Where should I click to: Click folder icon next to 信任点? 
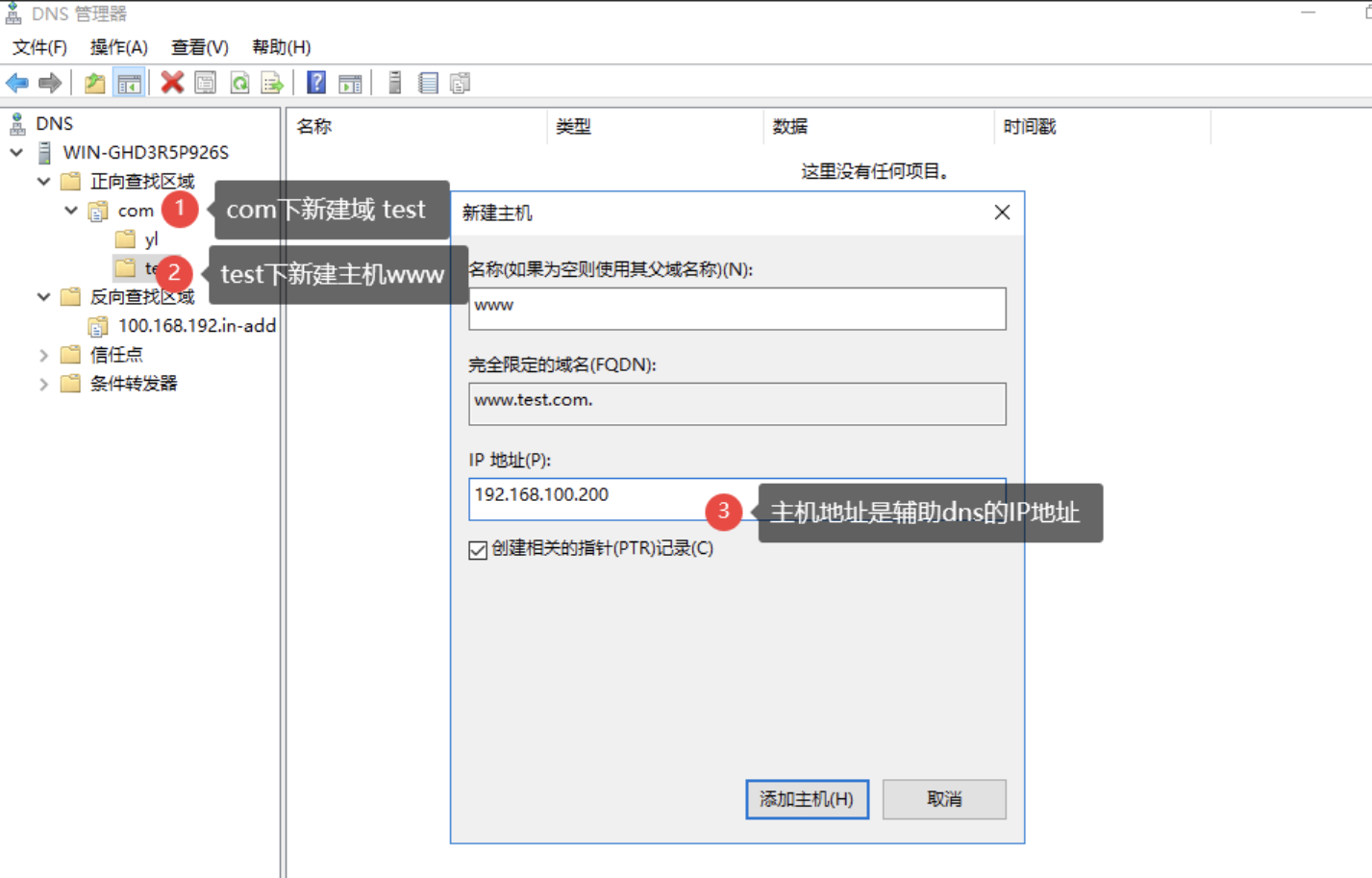click(70, 354)
